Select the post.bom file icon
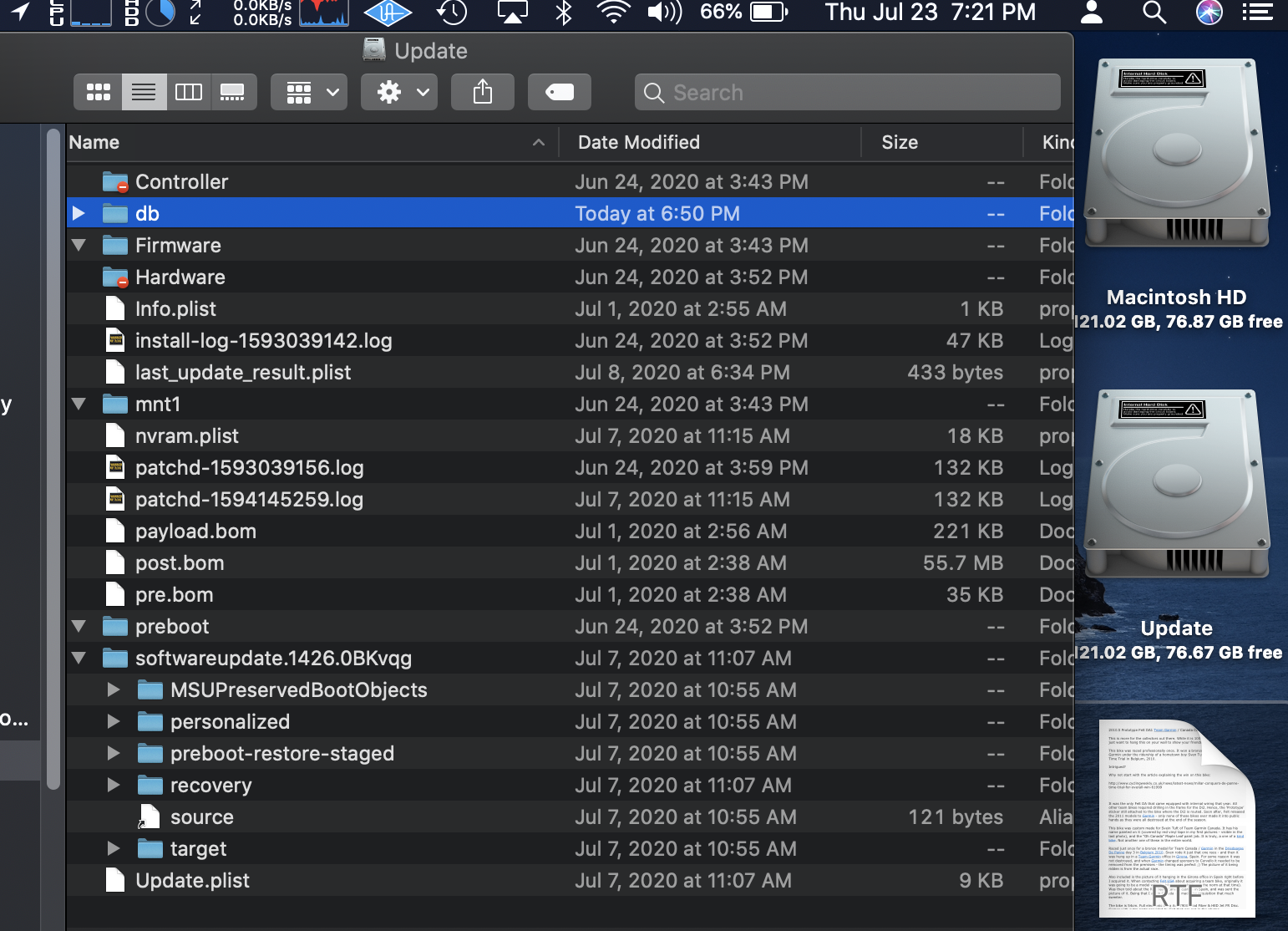Screen dimensions: 1288x931 click(115, 562)
